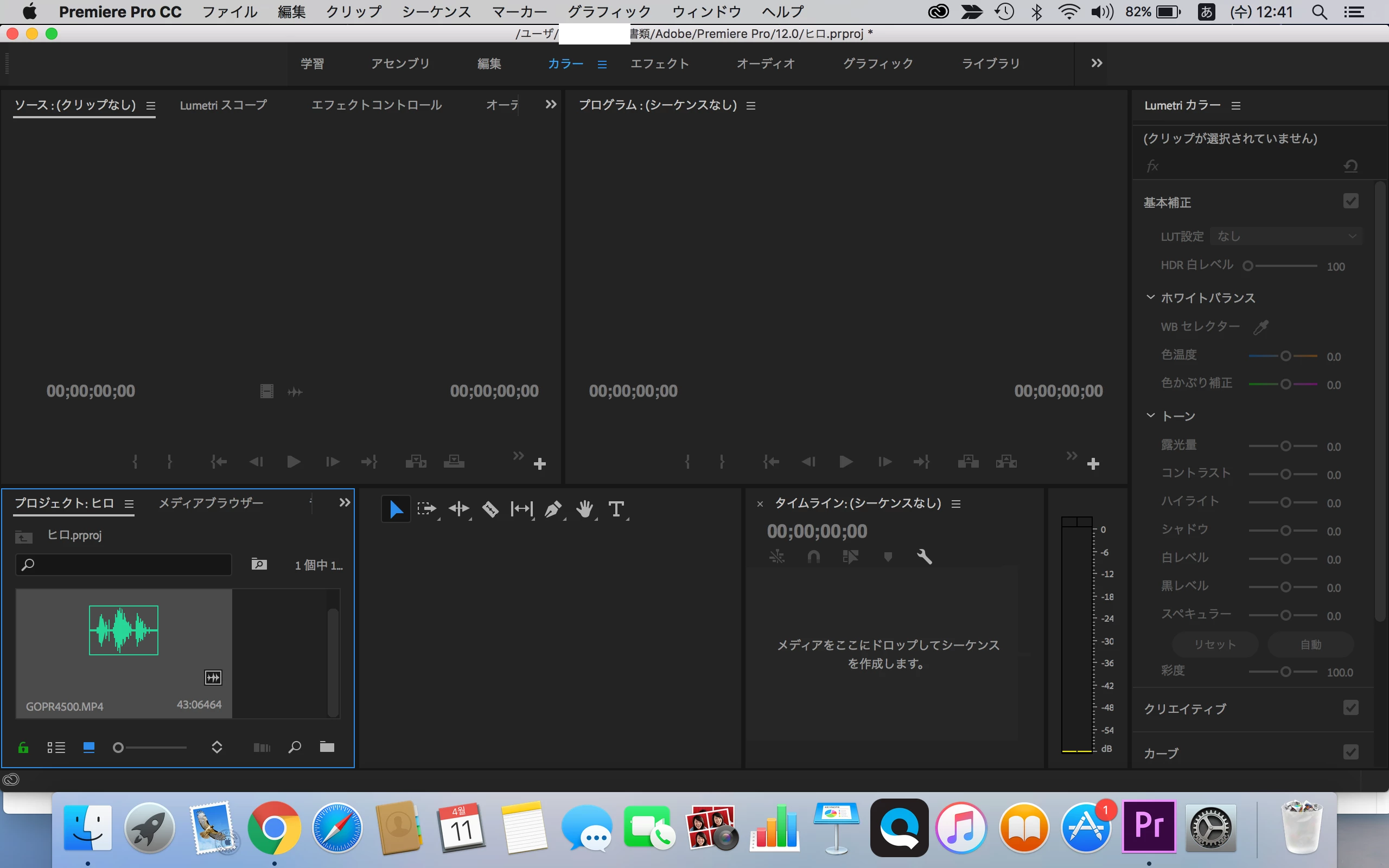This screenshot has height=868, width=1389.
Task: Click the 自動 tone button
Action: point(1310,644)
